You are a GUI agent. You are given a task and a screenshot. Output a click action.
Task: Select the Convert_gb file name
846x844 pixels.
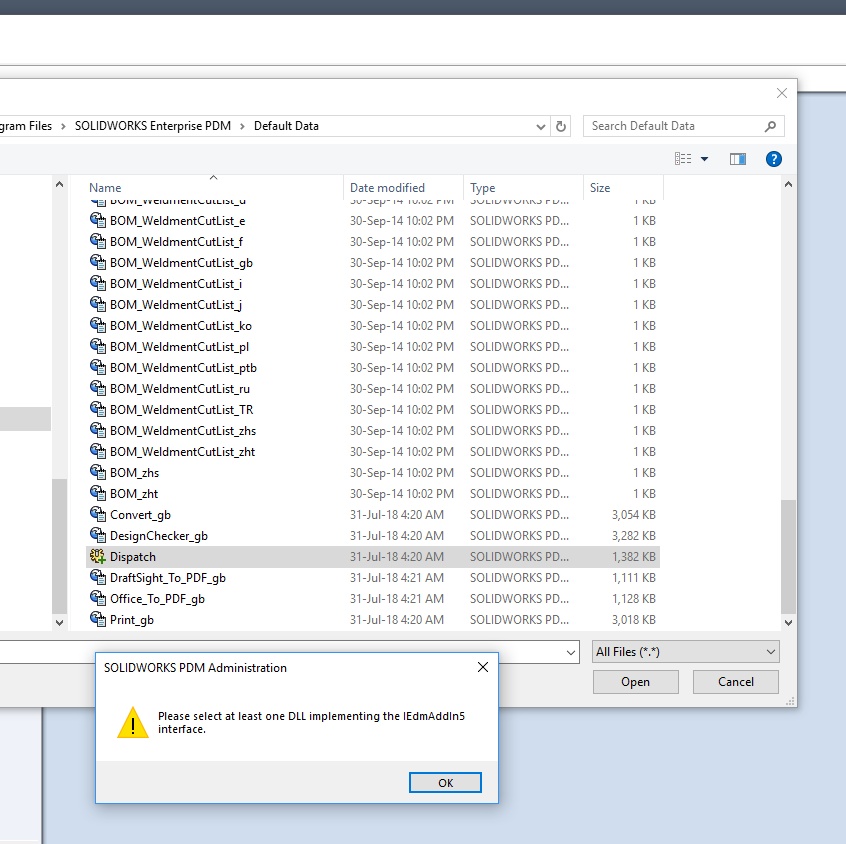pyautogui.click(x=140, y=515)
